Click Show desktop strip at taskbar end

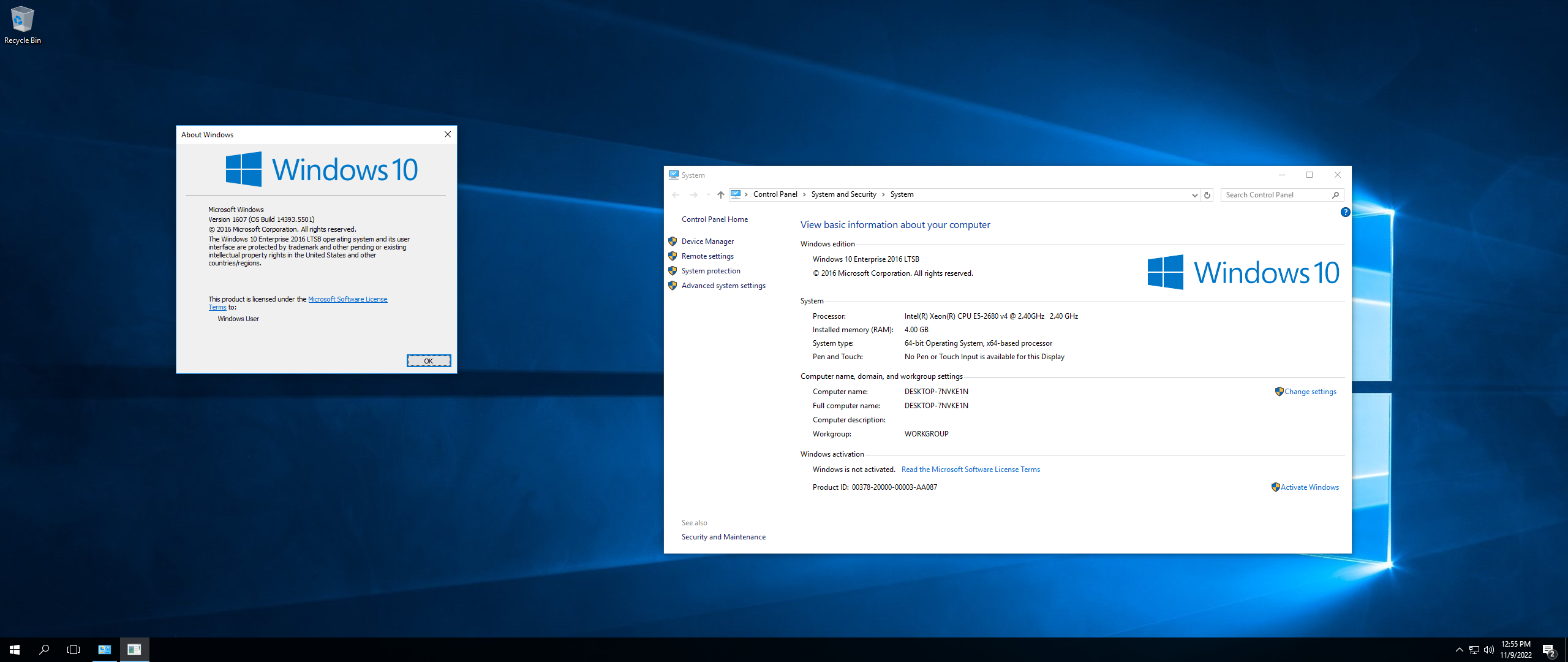click(1566, 650)
